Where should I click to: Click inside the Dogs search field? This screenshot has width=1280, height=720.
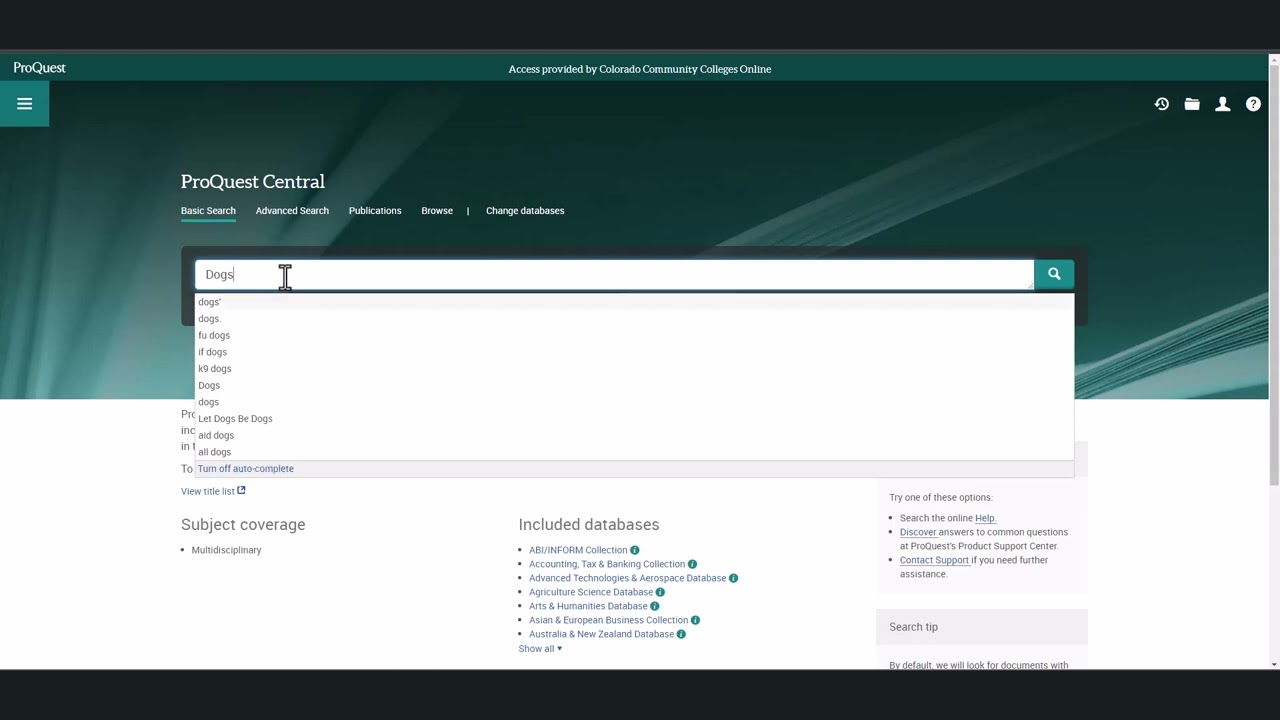[614, 274]
